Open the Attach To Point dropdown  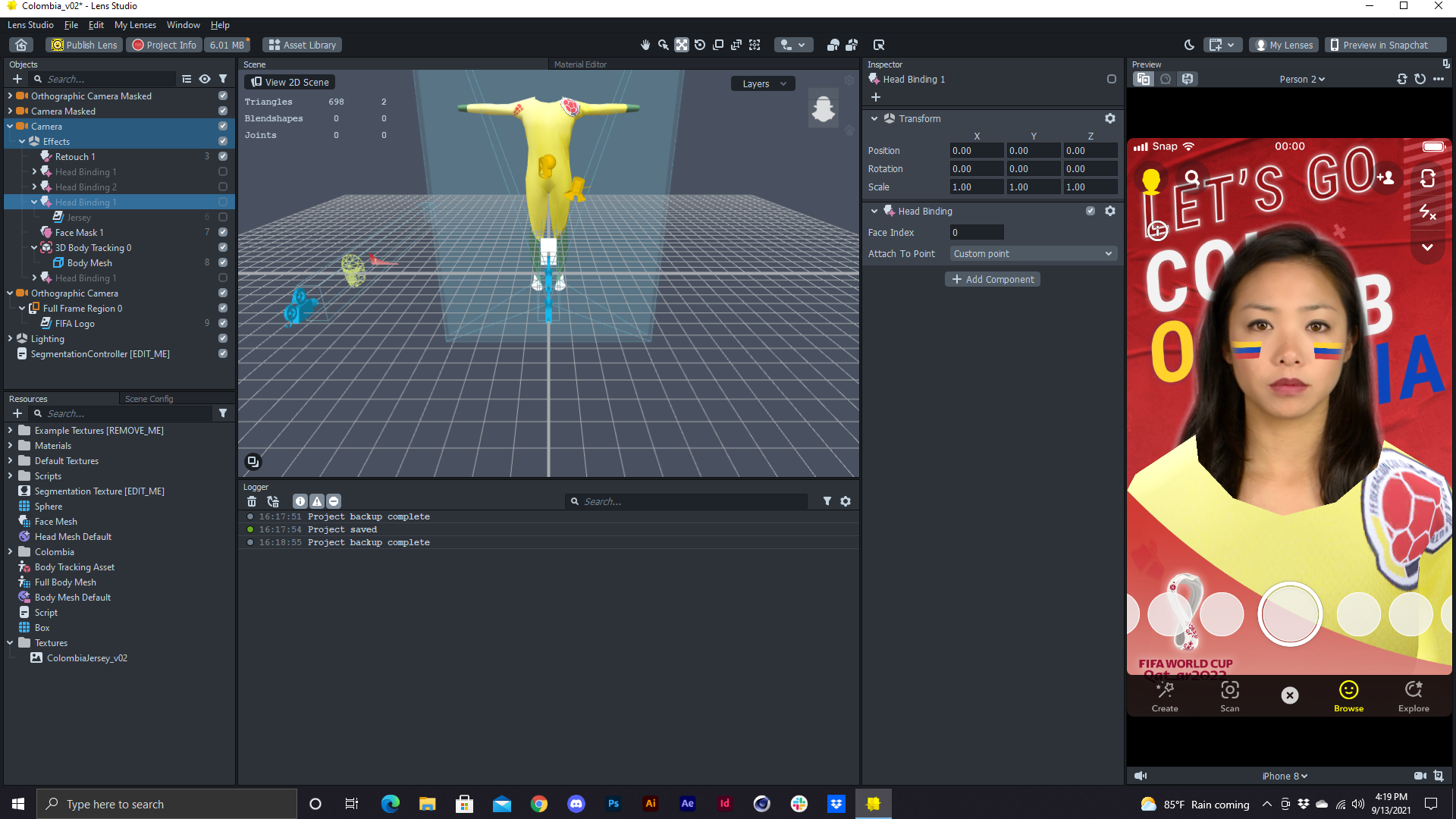1033,254
